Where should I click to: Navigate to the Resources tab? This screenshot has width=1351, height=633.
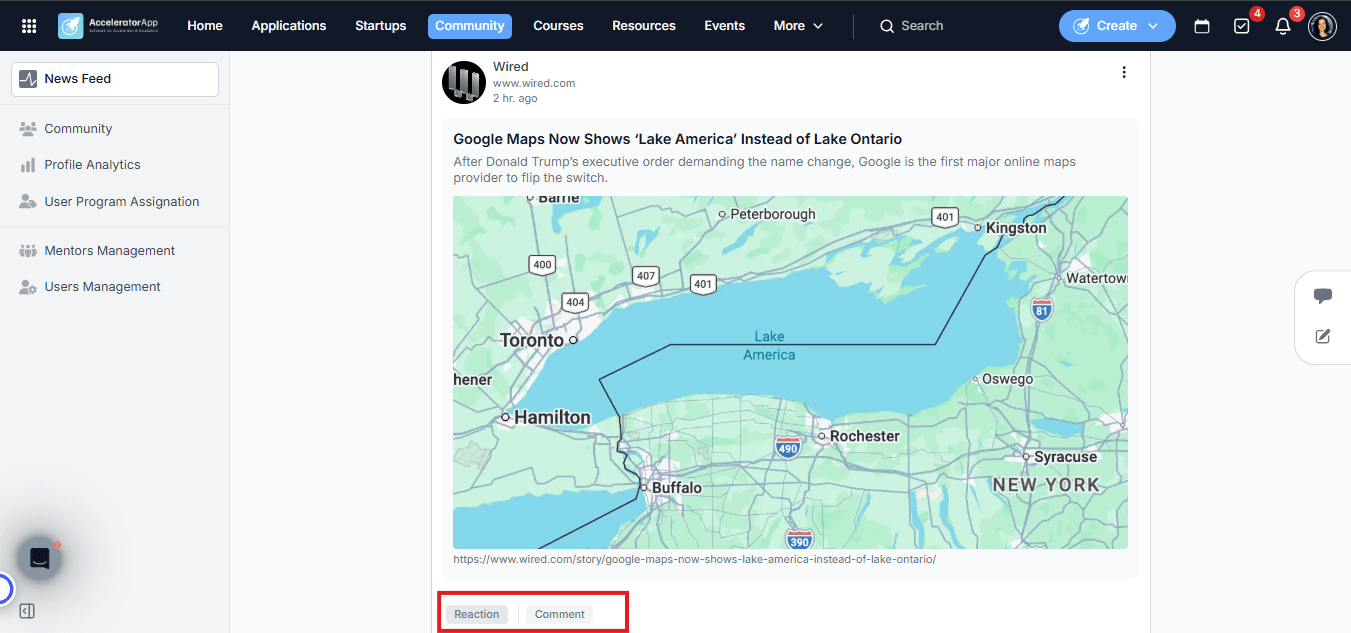(x=644, y=26)
